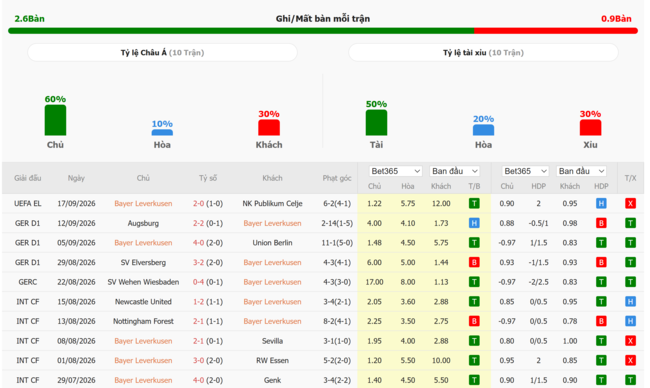Open the second Bet365 handicap dropdown

525,171
